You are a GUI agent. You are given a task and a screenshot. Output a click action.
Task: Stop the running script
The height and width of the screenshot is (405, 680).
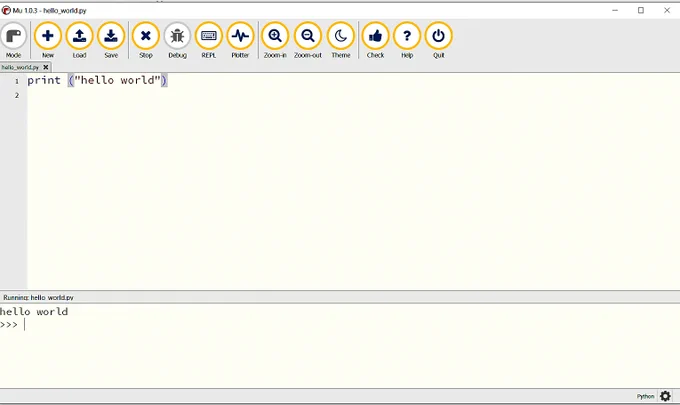146,40
